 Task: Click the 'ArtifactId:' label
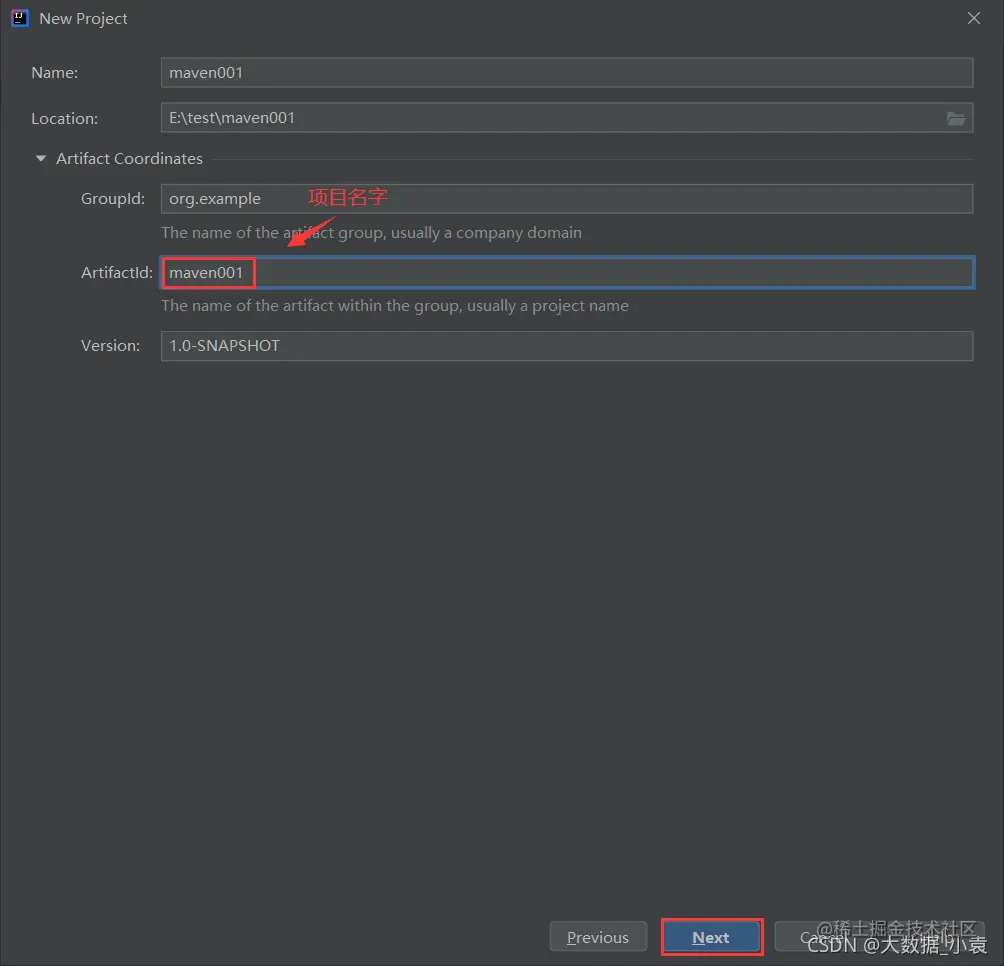117,273
